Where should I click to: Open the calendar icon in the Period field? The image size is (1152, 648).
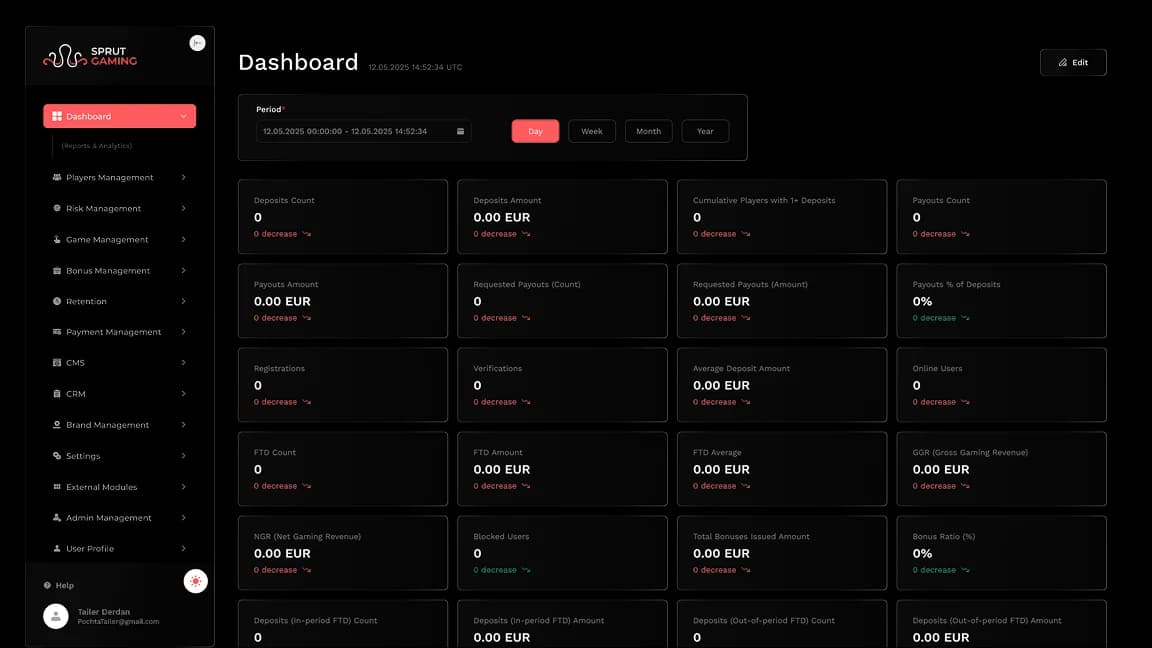tap(459, 130)
